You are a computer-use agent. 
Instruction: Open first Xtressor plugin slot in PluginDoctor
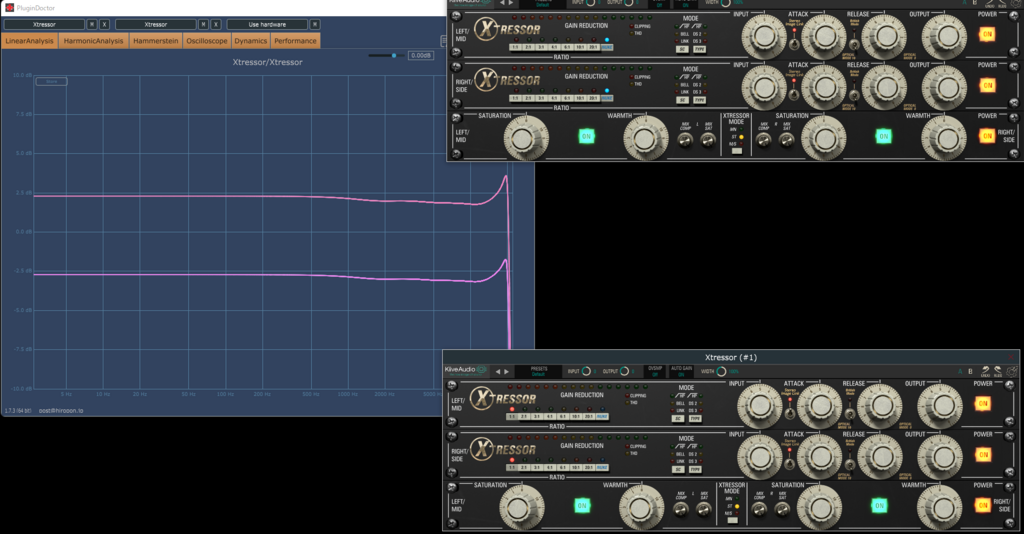(x=44, y=24)
